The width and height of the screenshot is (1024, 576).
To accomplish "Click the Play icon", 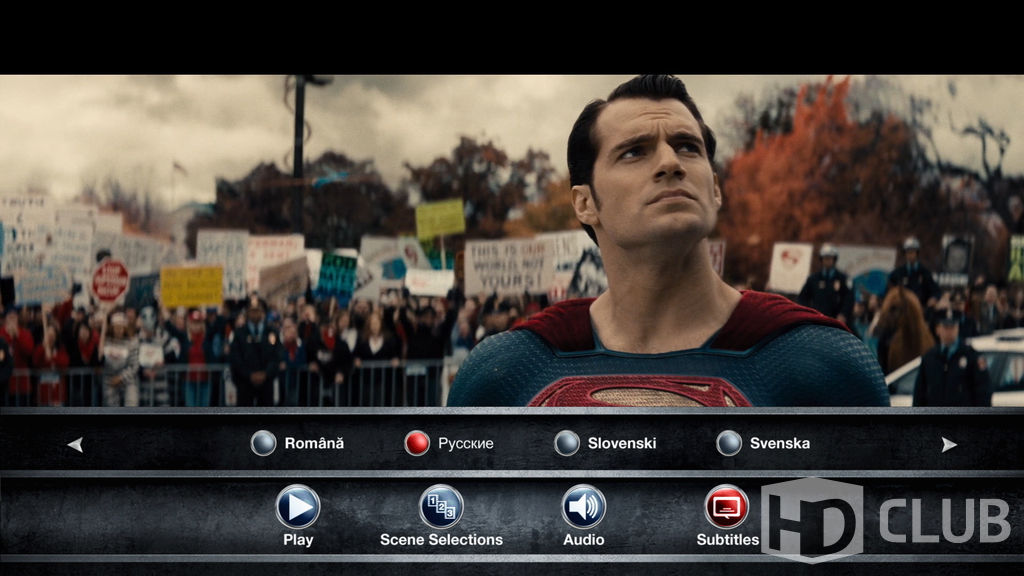I will pos(298,506).
